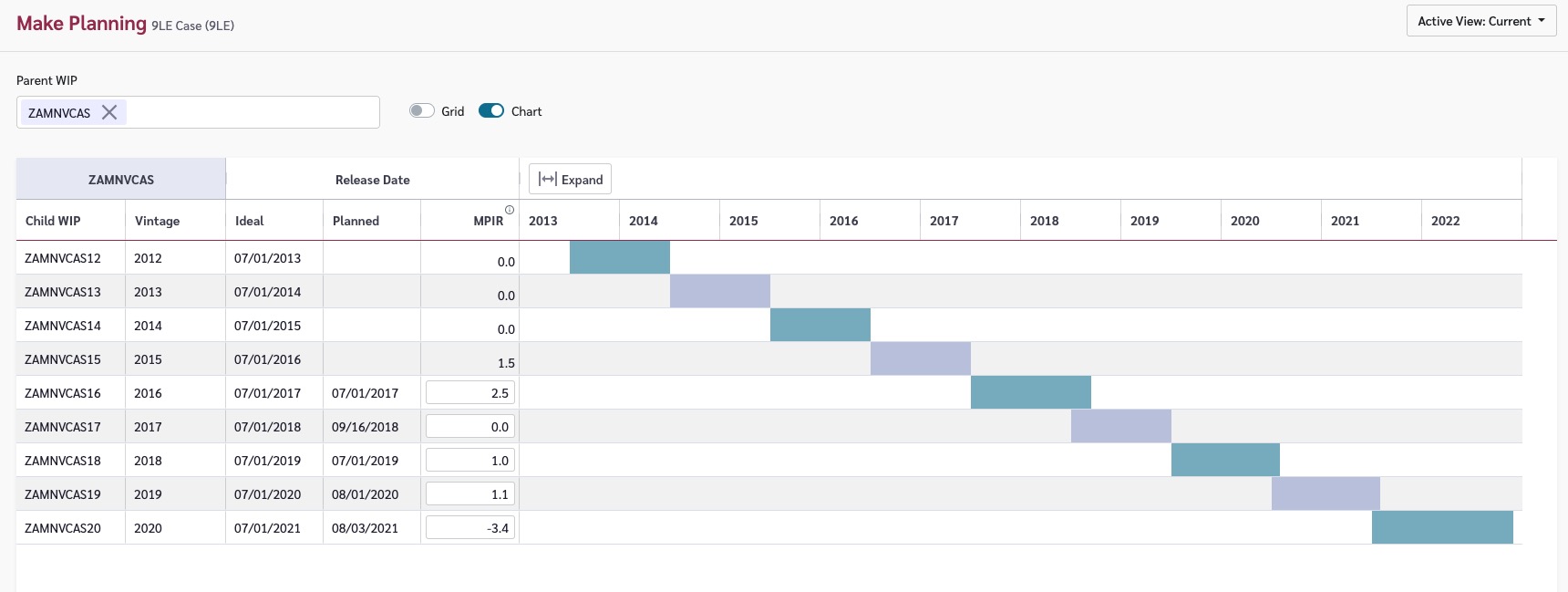Click the MPIR info icon
Viewport: 1568px width, 592px height.
click(x=510, y=210)
